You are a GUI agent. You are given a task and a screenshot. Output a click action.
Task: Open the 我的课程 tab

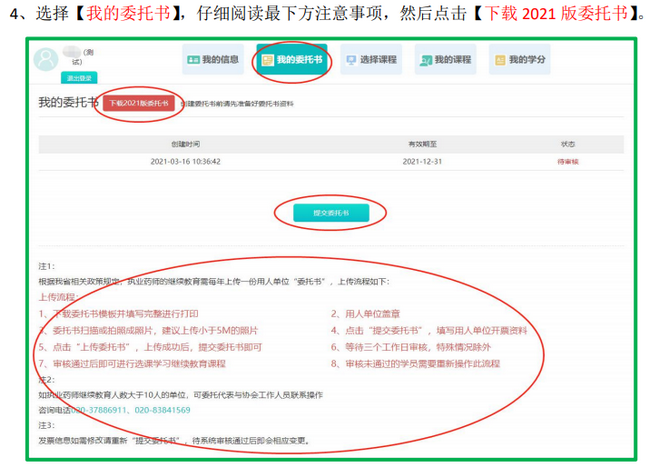[x=446, y=60]
